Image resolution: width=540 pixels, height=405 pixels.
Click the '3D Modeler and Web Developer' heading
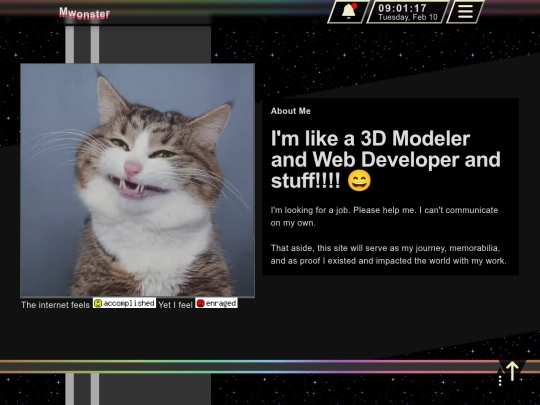[386, 159]
